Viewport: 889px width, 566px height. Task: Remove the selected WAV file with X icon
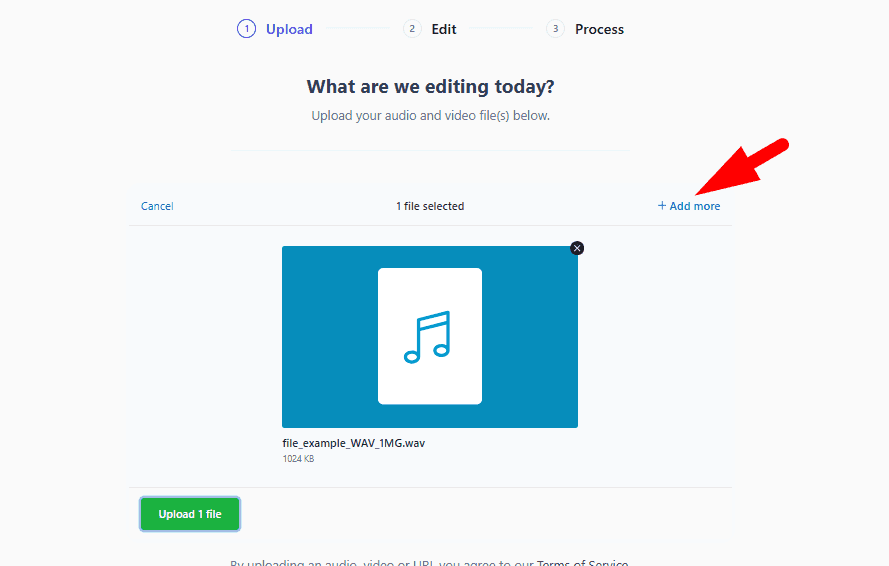click(577, 248)
